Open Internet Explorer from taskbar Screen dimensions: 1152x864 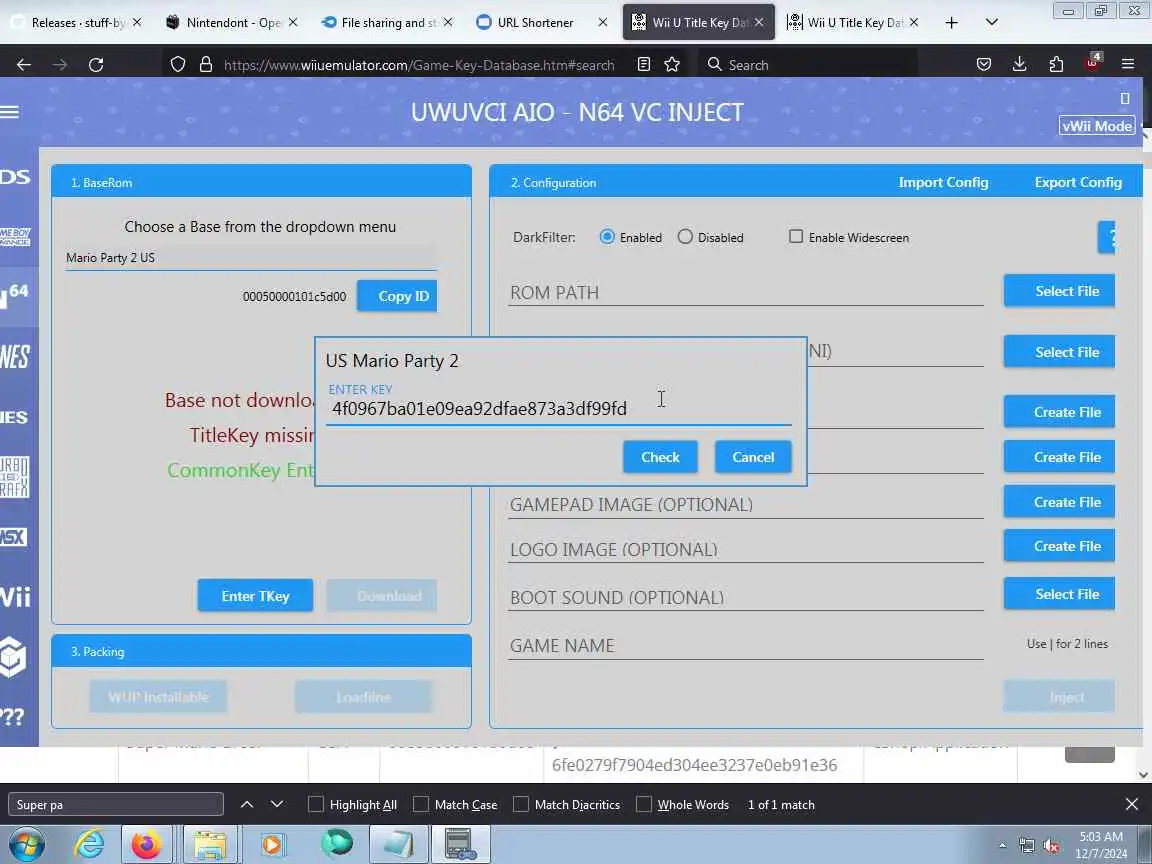[89, 845]
